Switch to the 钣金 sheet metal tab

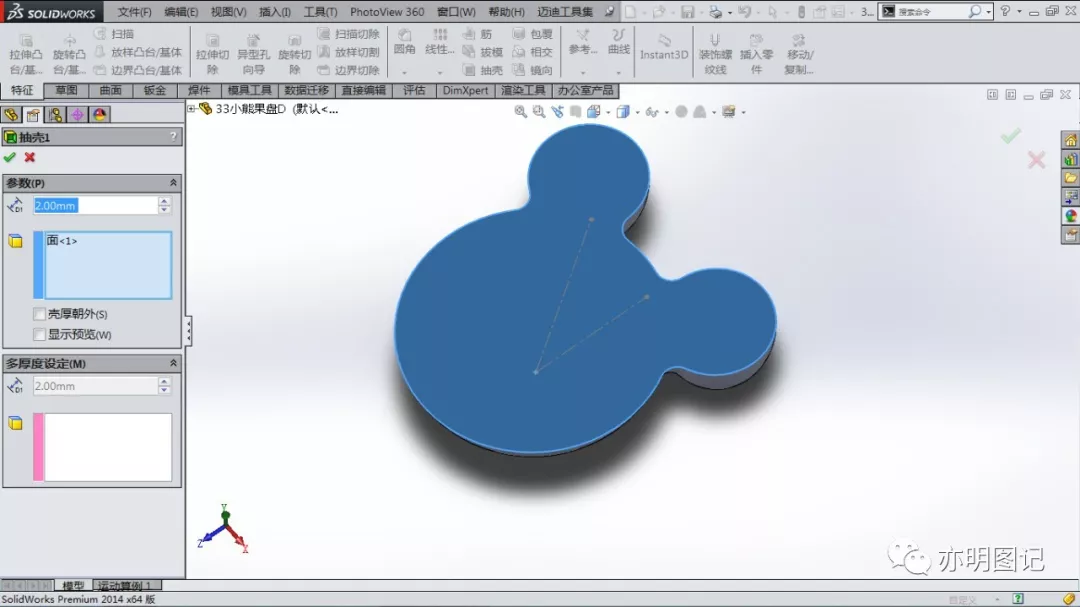pos(154,90)
